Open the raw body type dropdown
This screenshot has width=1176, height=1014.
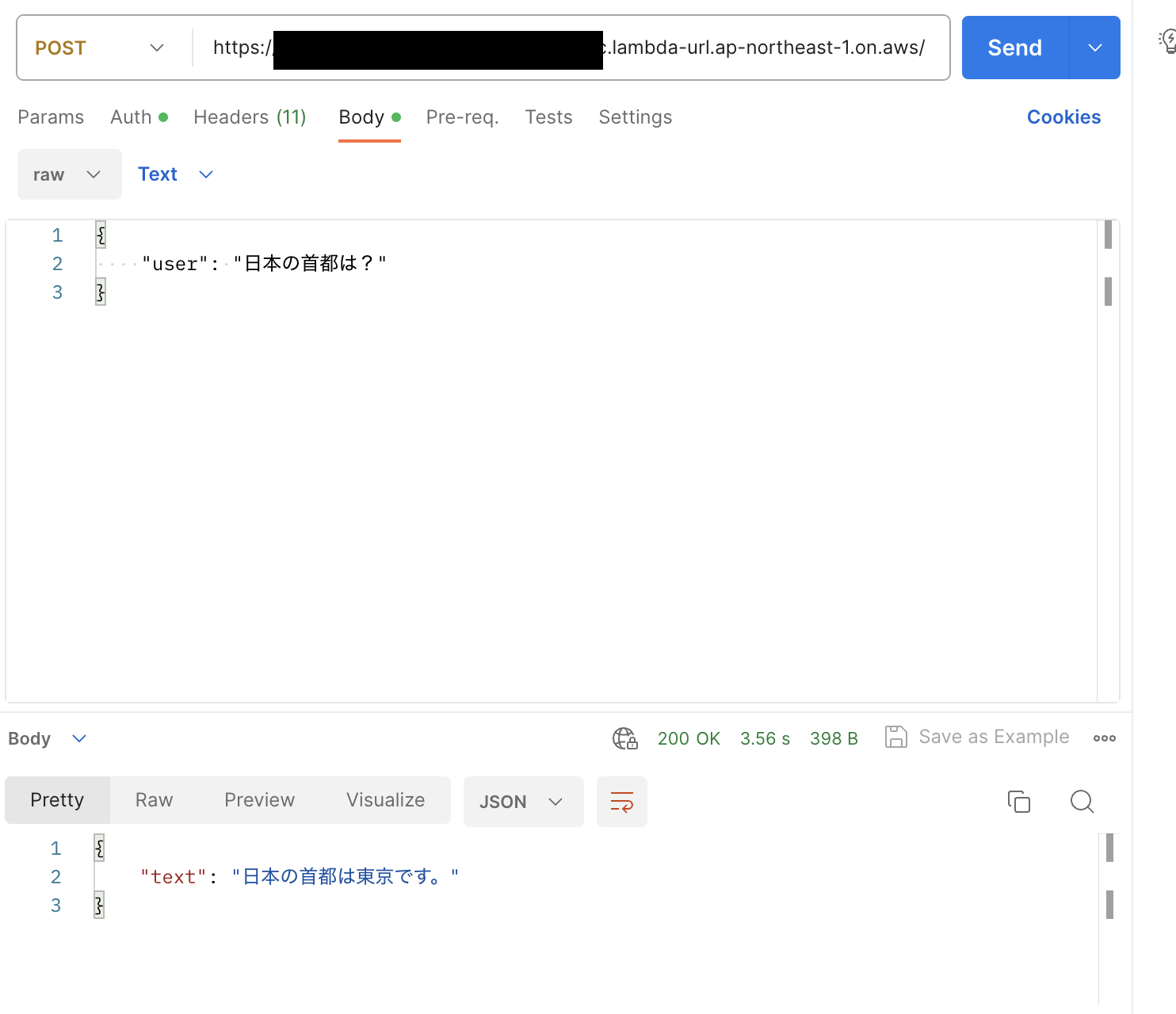coord(69,174)
